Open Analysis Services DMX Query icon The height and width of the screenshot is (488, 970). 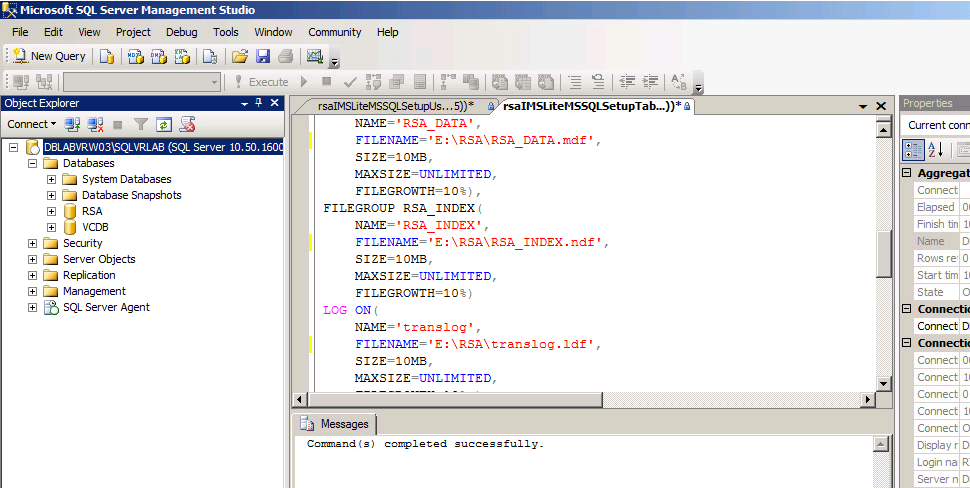[158, 56]
